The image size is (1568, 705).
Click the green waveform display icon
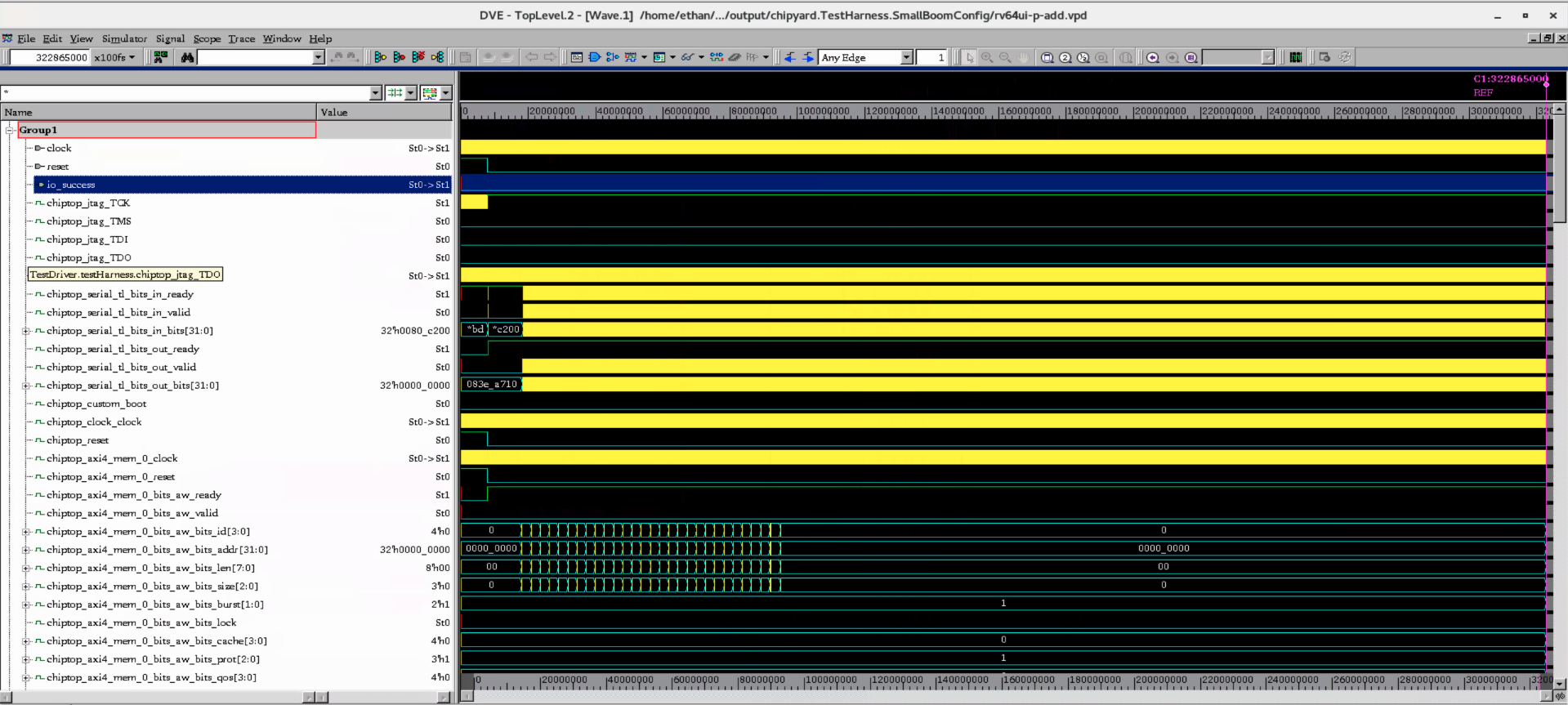1296,57
